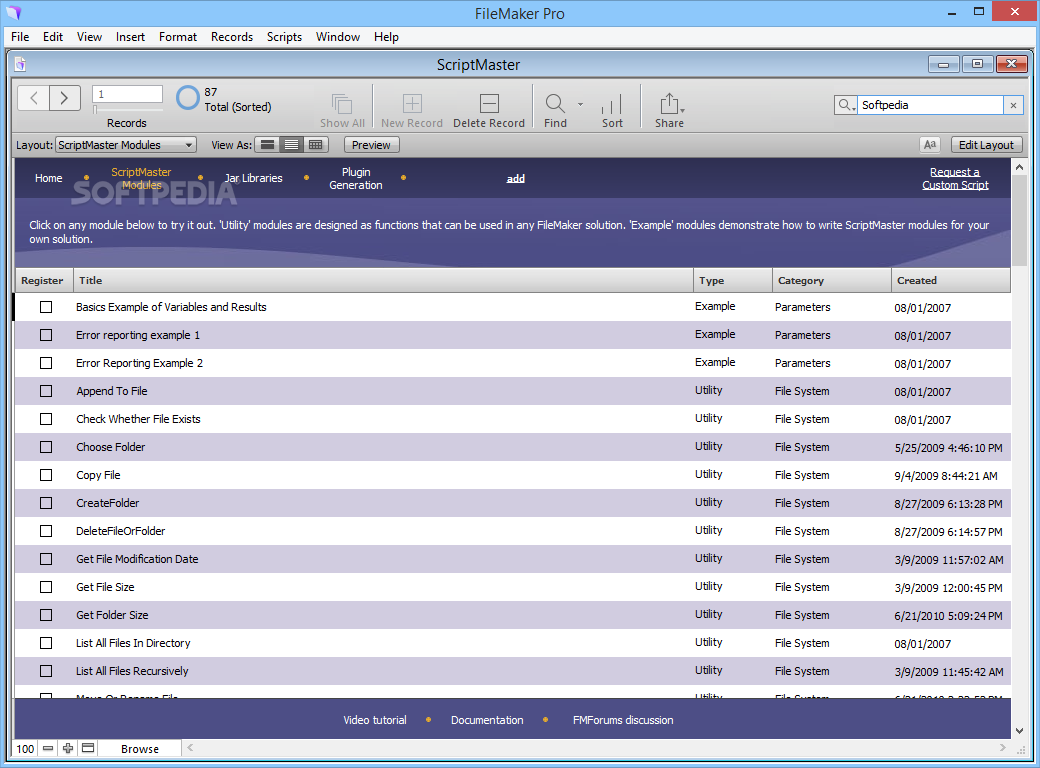Click the Sort toolbar icon

[x=612, y=104]
